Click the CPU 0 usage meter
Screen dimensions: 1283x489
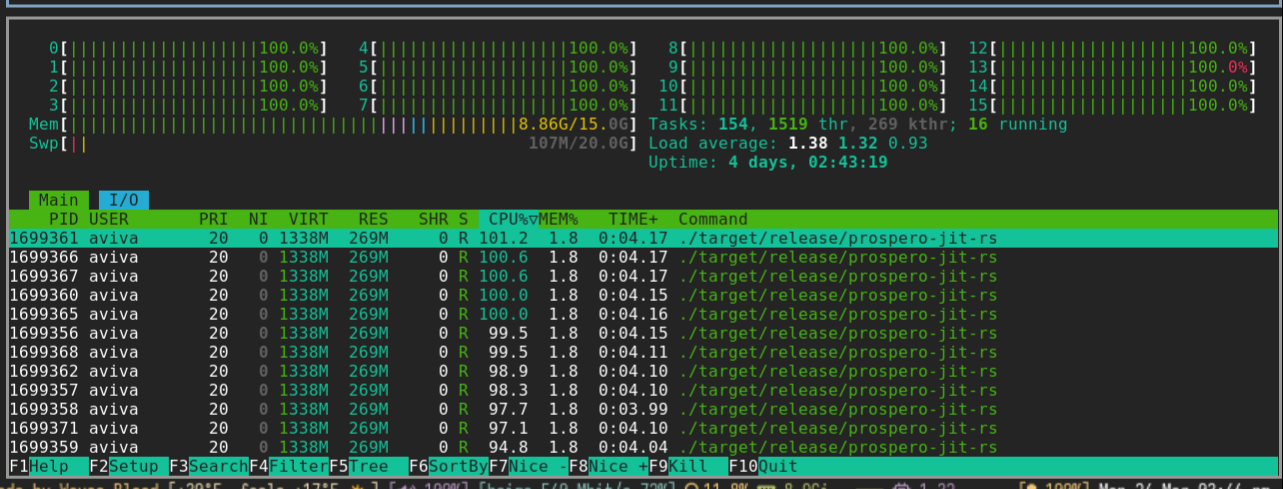pos(188,48)
